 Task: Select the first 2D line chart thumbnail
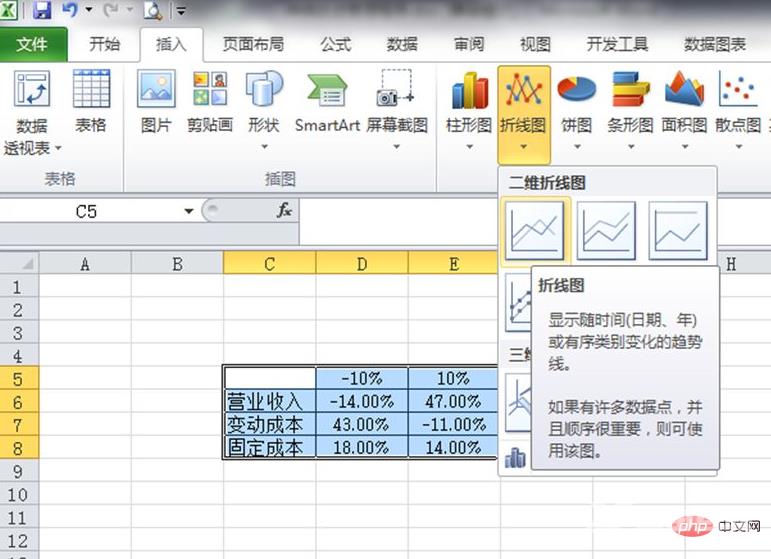click(x=535, y=229)
